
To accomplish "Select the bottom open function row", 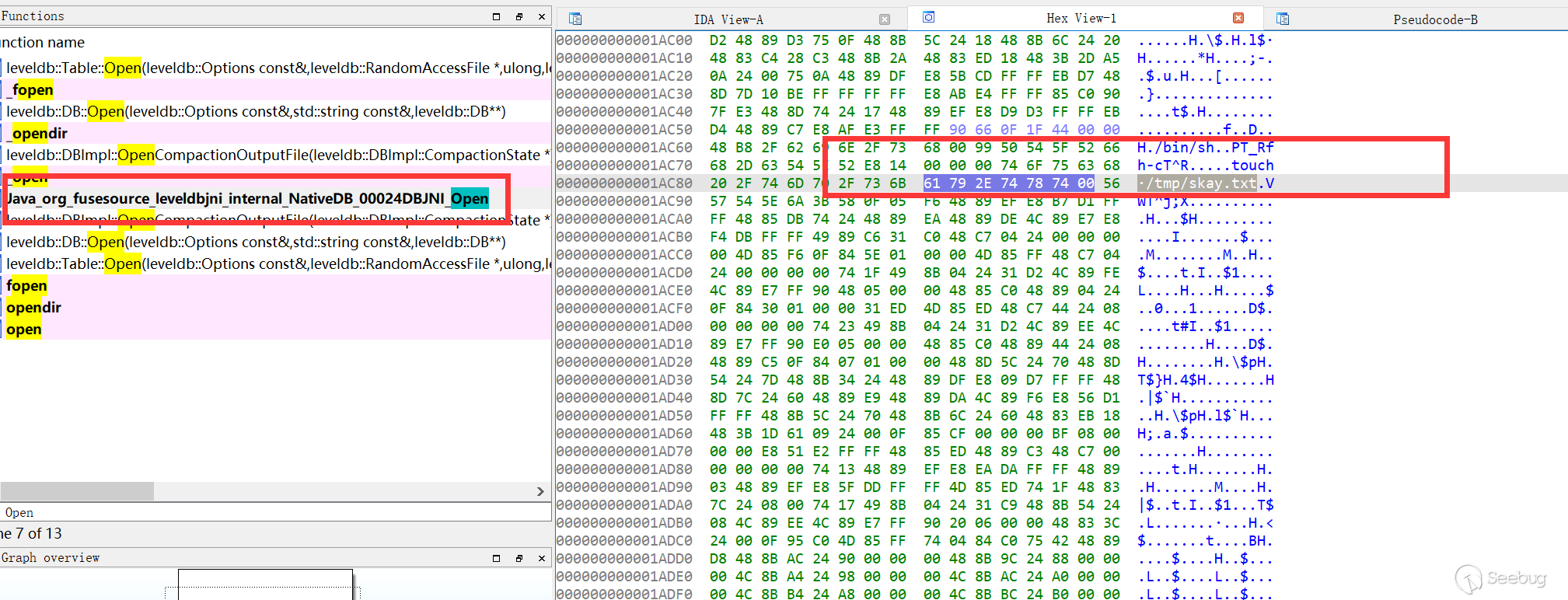I will coord(276,329).
